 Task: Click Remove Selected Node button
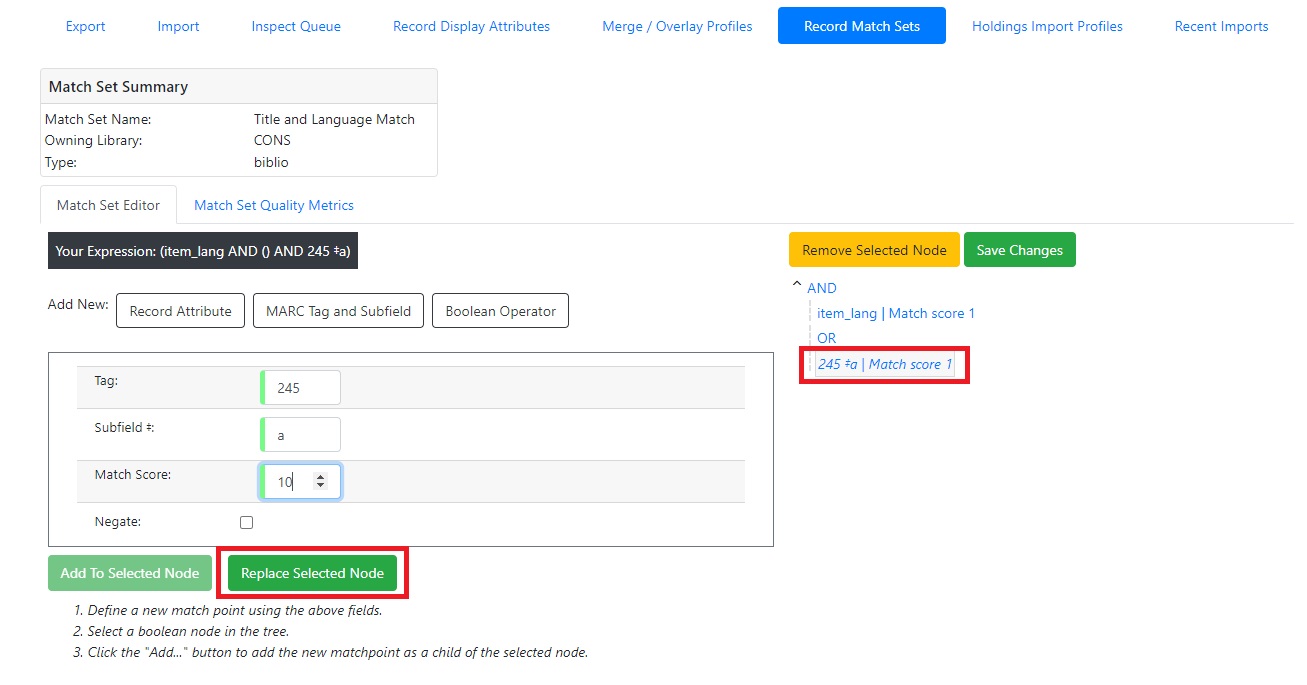tap(874, 250)
